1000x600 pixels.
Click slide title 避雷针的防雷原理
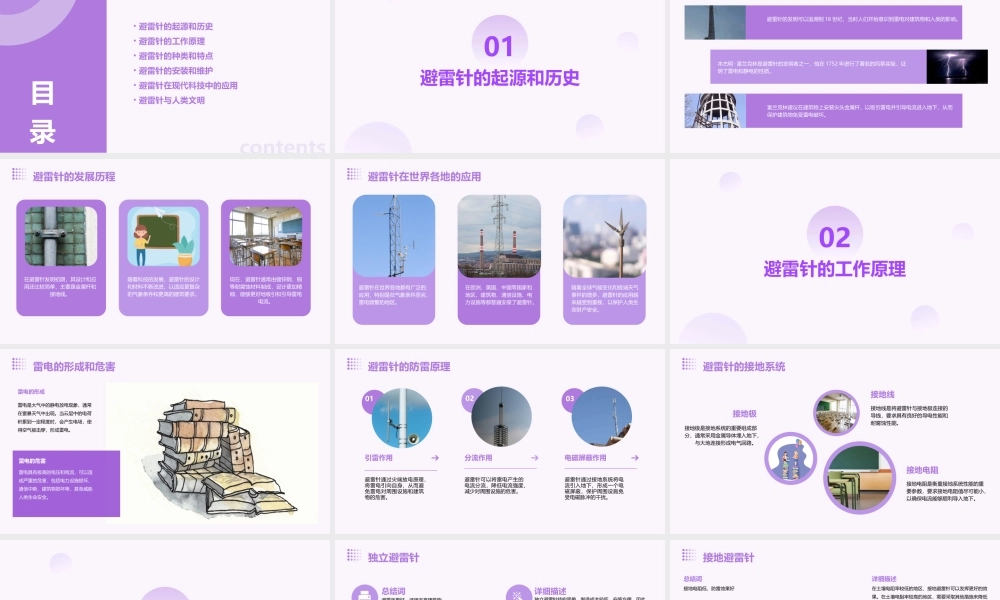pyautogui.click(x=409, y=367)
